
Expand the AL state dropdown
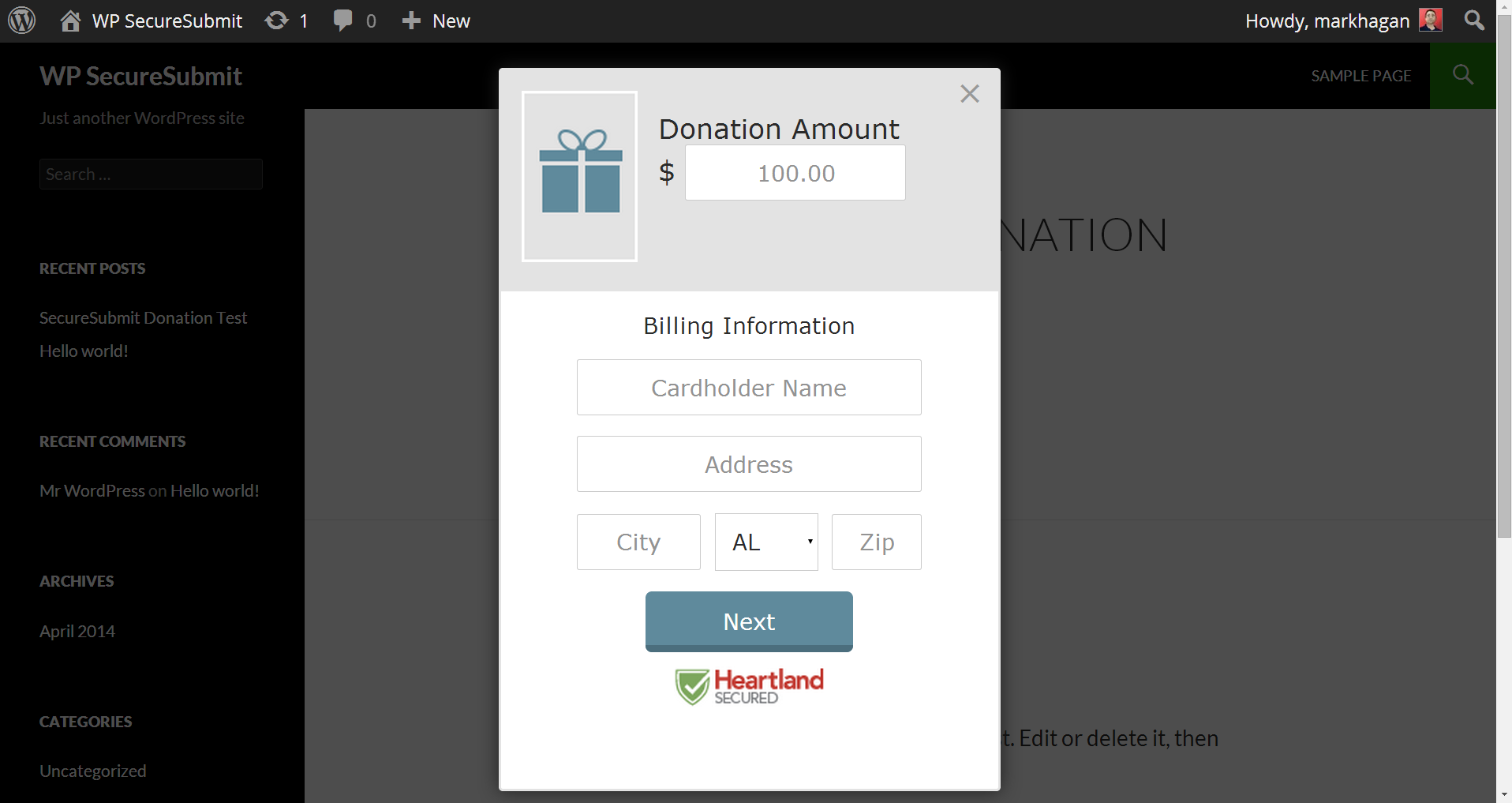(x=766, y=542)
